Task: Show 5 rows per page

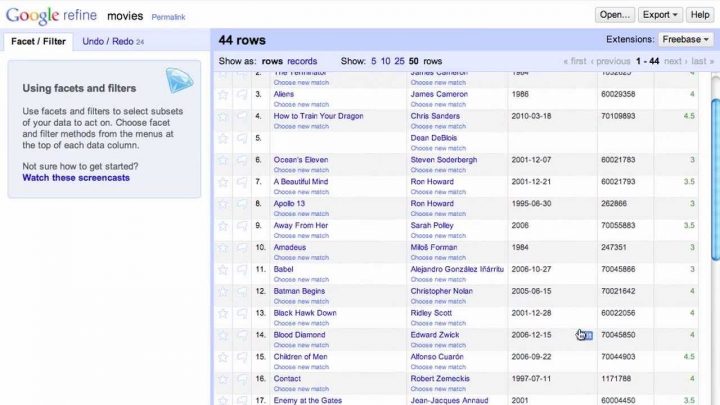Action: tap(373, 61)
